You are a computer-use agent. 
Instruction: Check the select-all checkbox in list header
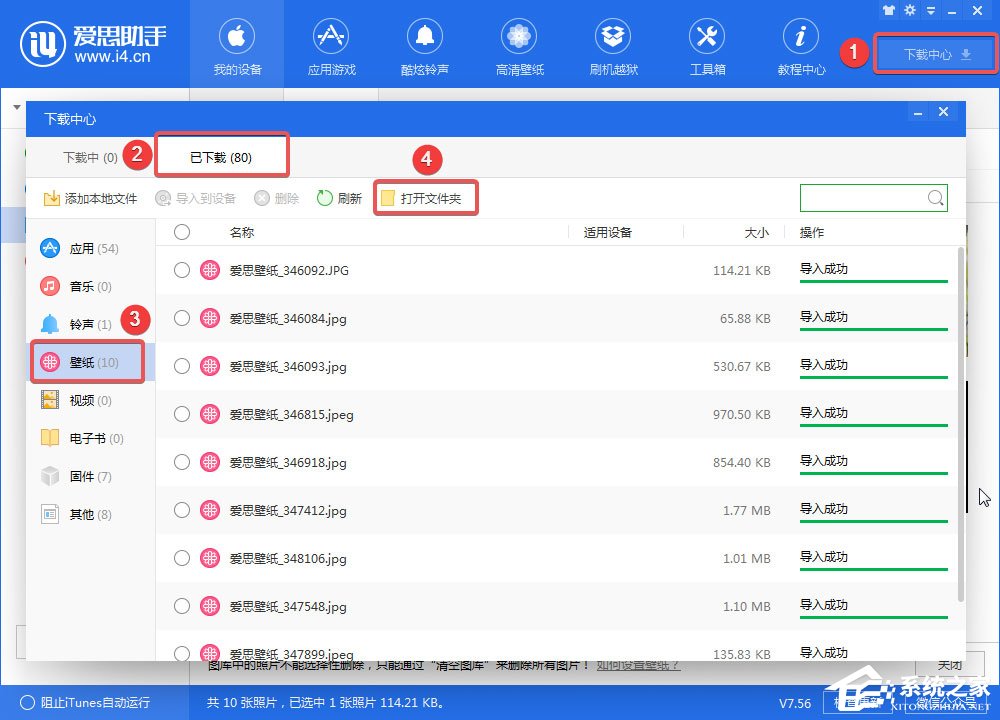(x=181, y=231)
